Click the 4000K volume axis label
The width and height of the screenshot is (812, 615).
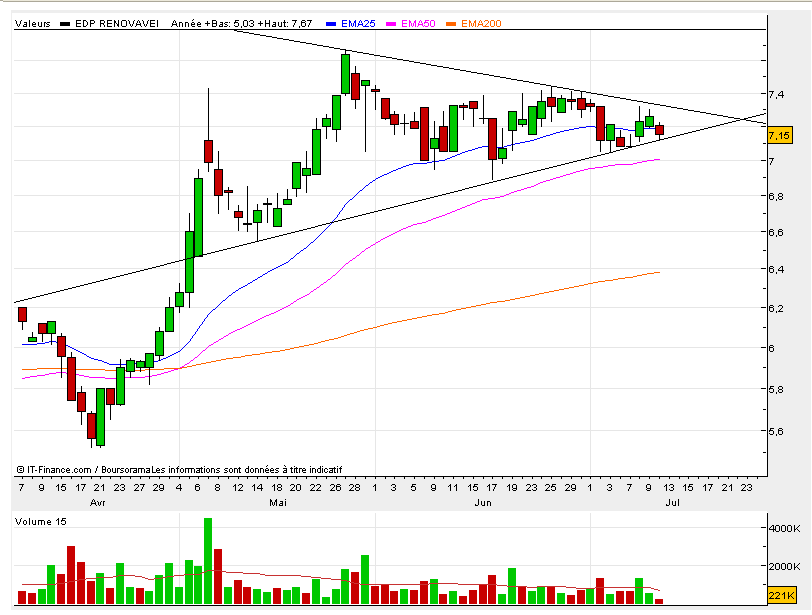tap(785, 529)
